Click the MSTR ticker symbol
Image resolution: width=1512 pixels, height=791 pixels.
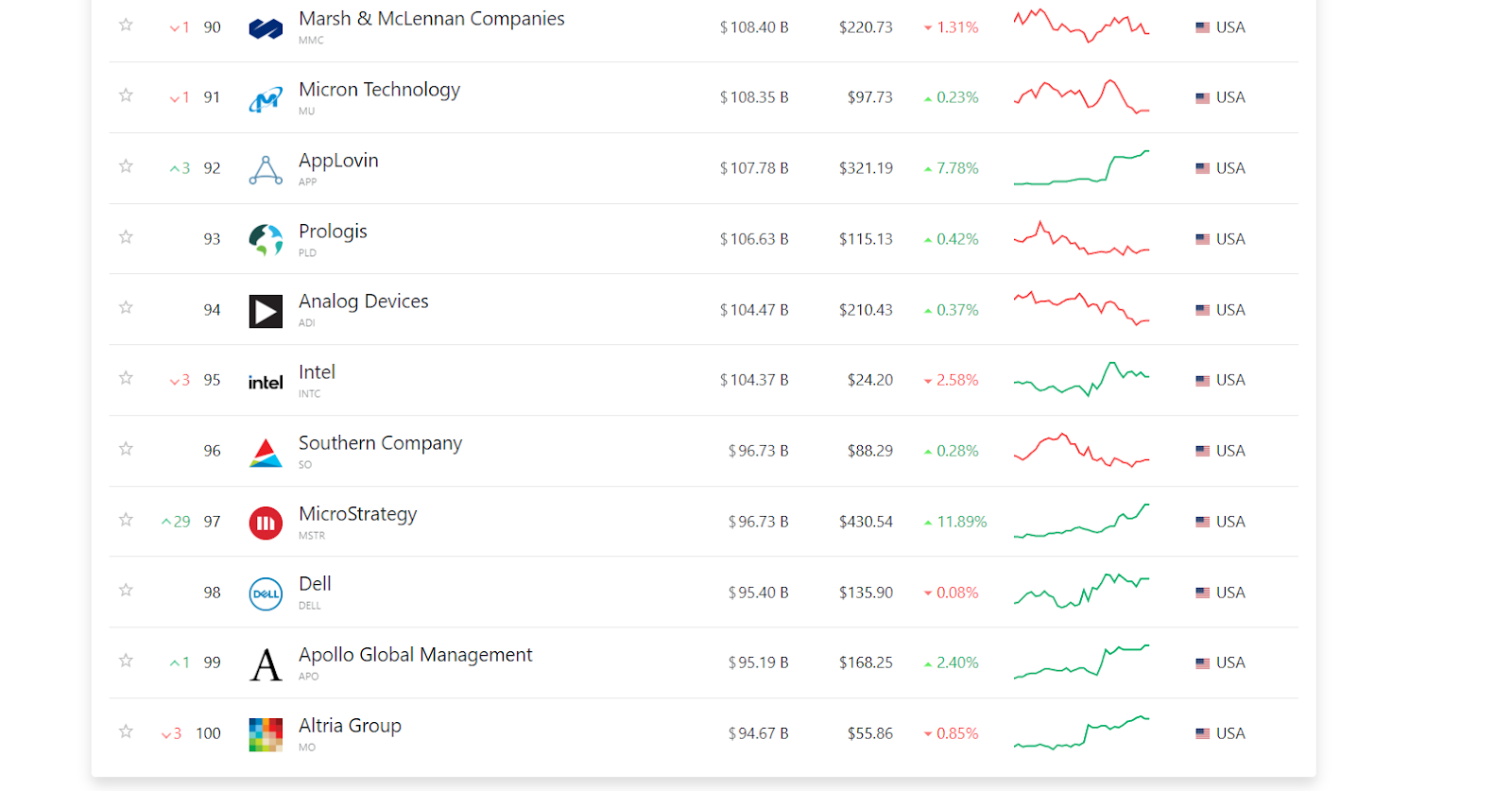312,536
